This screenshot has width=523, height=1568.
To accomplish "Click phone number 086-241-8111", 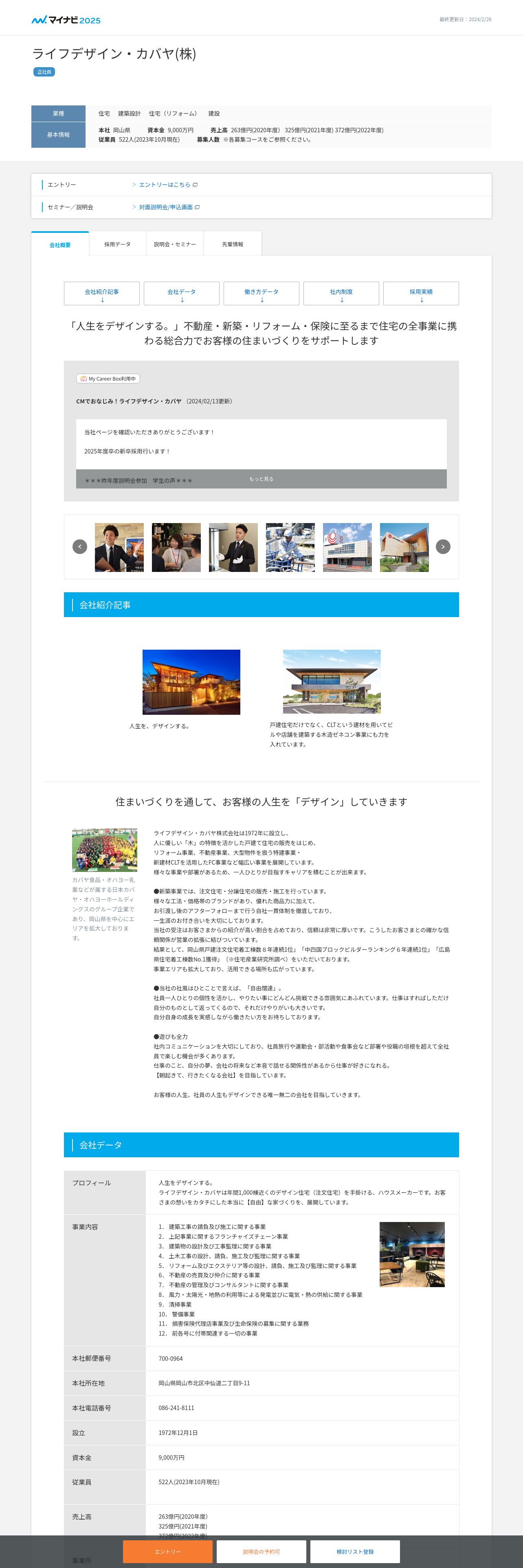I will coord(176,1408).
